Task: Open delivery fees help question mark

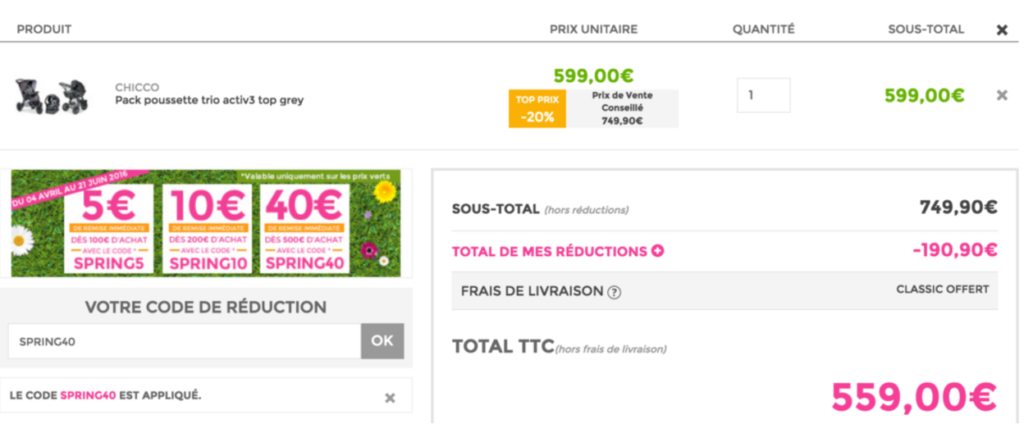Action: (614, 292)
